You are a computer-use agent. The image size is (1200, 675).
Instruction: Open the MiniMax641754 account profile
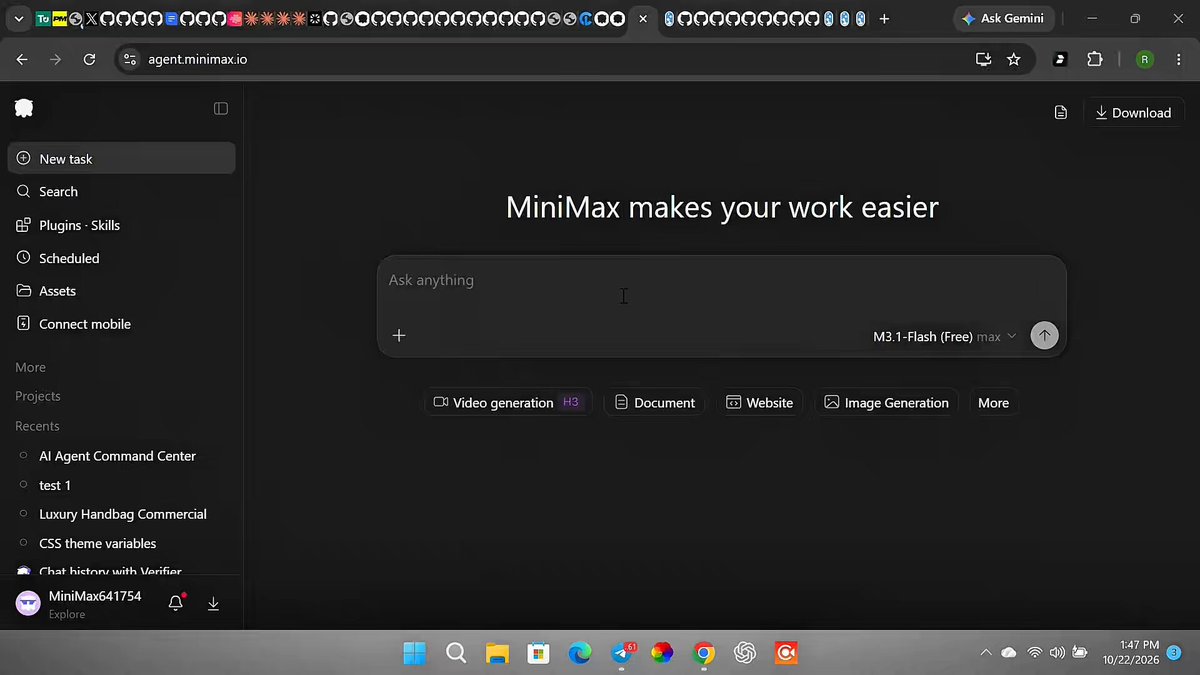tap(79, 603)
